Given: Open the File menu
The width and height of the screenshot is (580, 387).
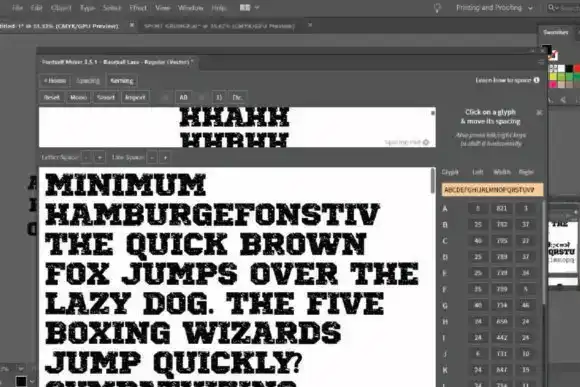Looking at the screenshot, I should point(17,7).
